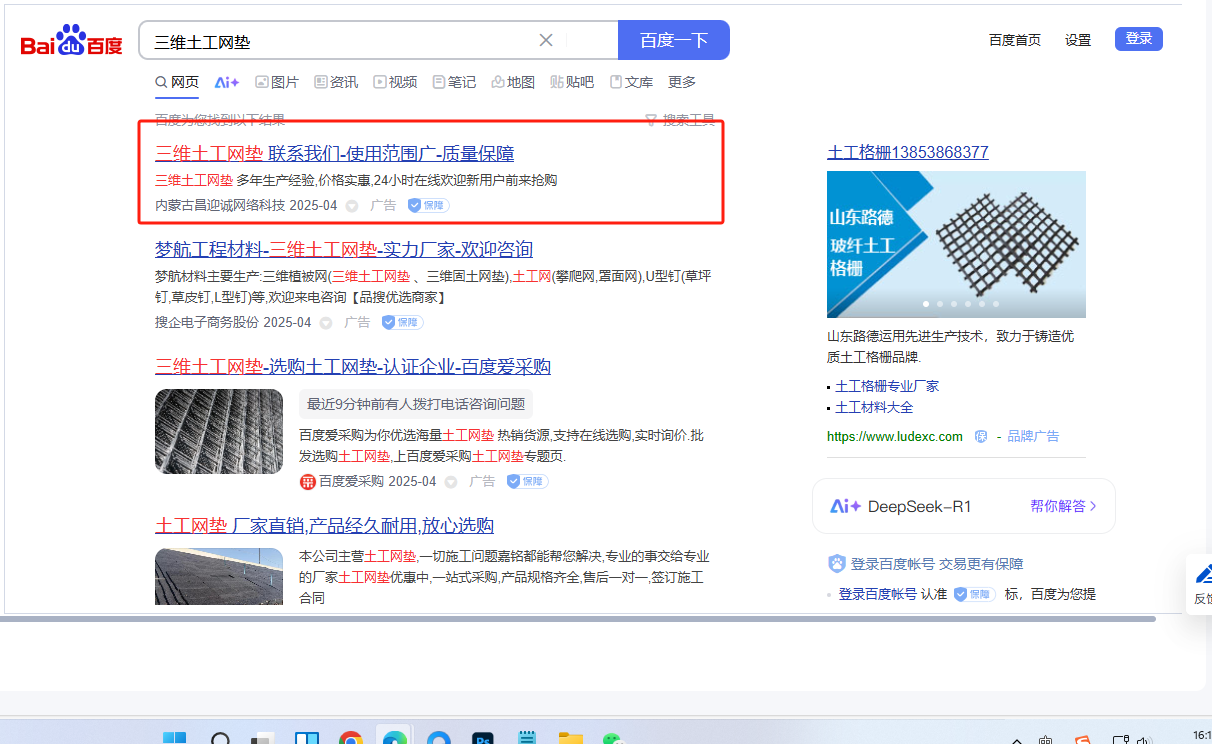This screenshot has height=744, width=1212.
Task: Expand dropdown arrow beside 内蒙古昌迎诚网络科技 2025-04
Action: [x=352, y=206]
